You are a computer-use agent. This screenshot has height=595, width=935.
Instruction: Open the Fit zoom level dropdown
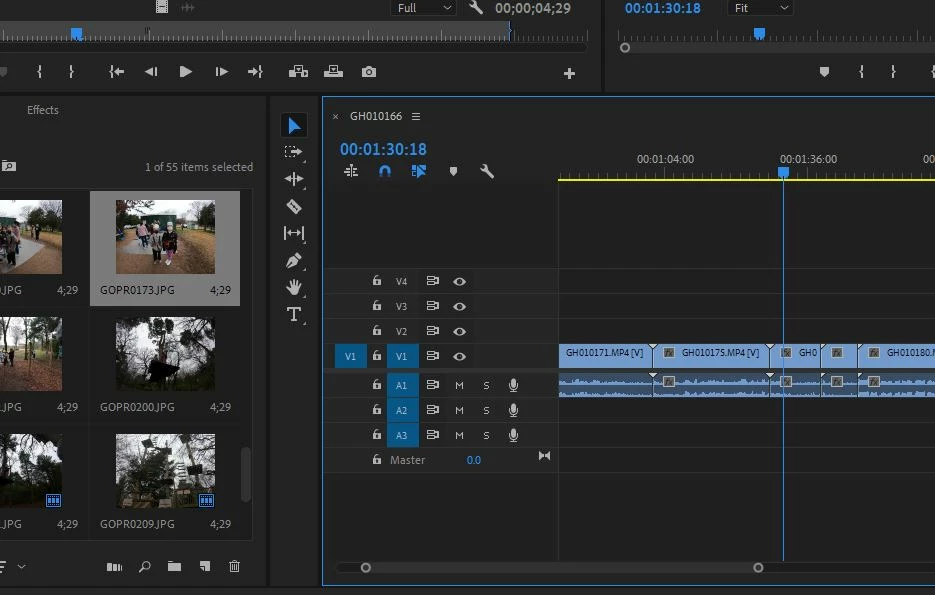coord(762,8)
